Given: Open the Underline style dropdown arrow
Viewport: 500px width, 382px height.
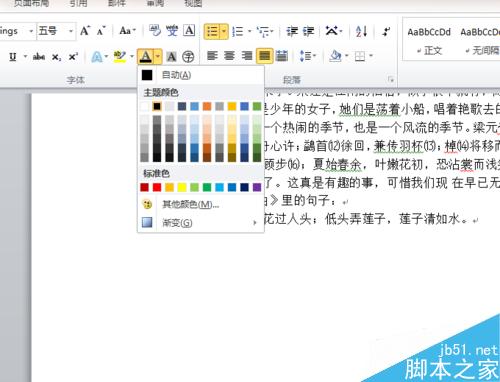Looking at the screenshot, I should pyautogui.click(x=25, y=57).
